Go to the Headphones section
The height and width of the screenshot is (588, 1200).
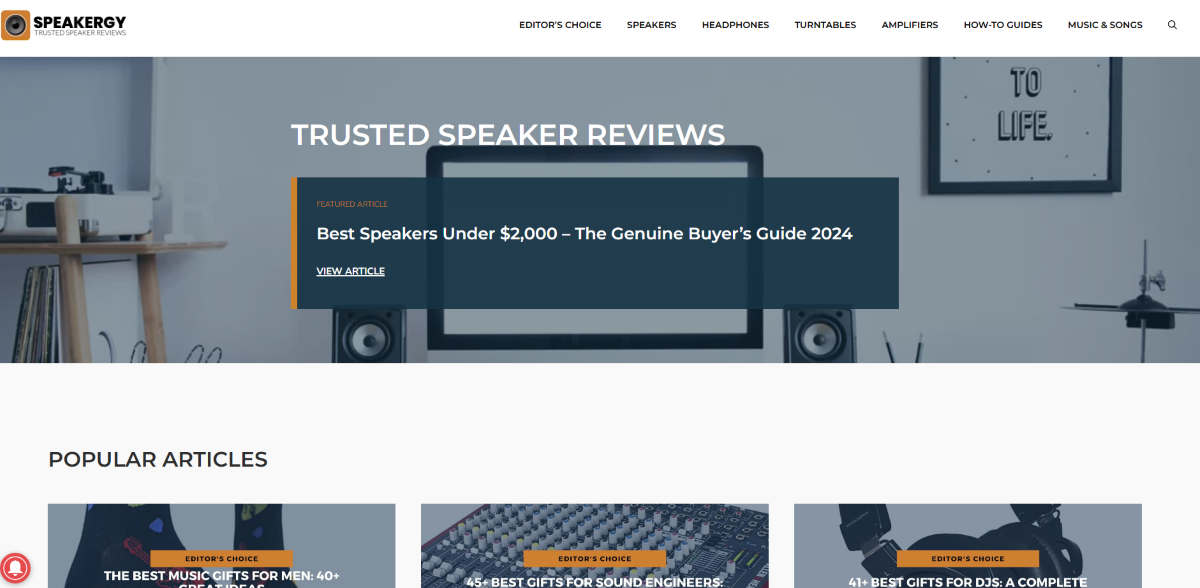[x=735, y=25]
